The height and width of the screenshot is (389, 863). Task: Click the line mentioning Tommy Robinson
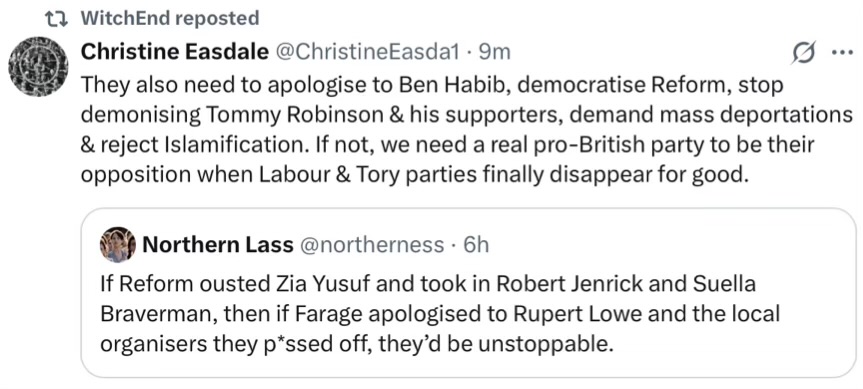tap(466, 115)
